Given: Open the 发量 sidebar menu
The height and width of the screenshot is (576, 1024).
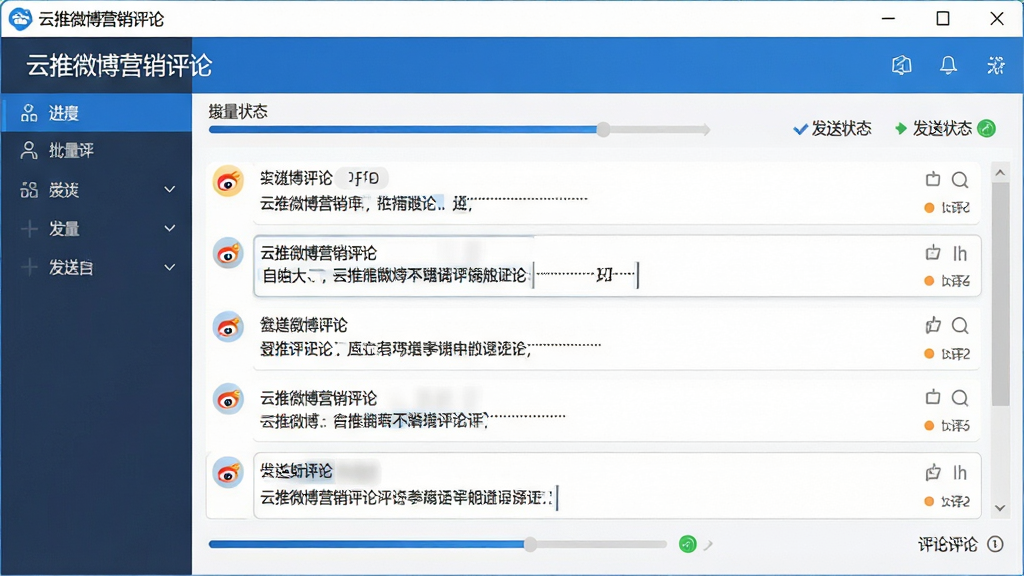Looking at the screenshot, I should 97,229.
